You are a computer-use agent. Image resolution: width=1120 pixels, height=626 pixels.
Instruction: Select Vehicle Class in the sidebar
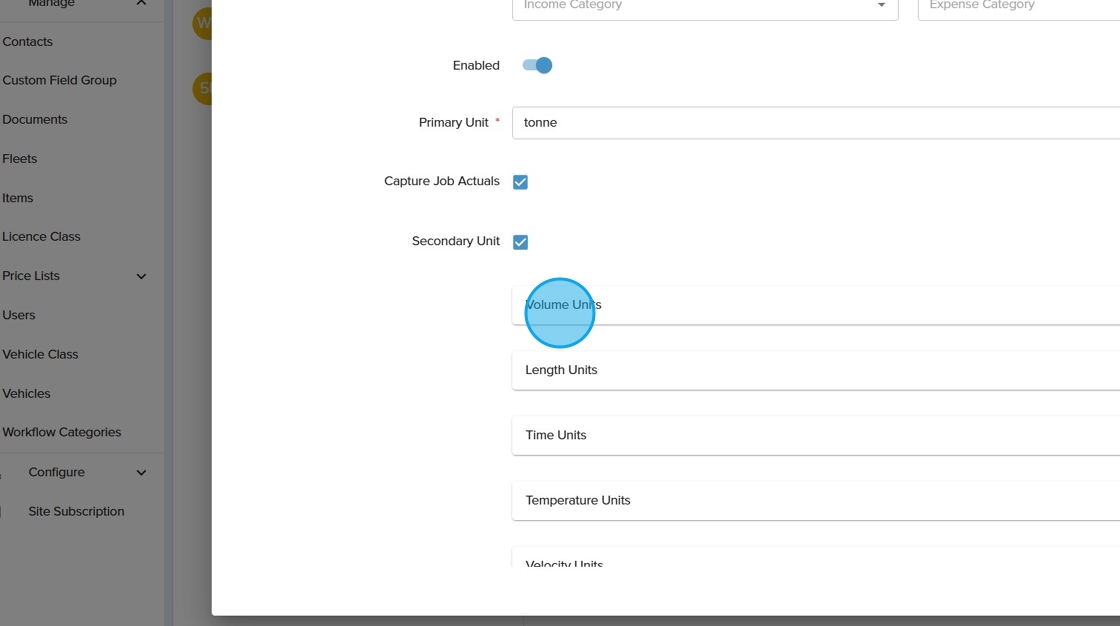[x=40, y=354]
